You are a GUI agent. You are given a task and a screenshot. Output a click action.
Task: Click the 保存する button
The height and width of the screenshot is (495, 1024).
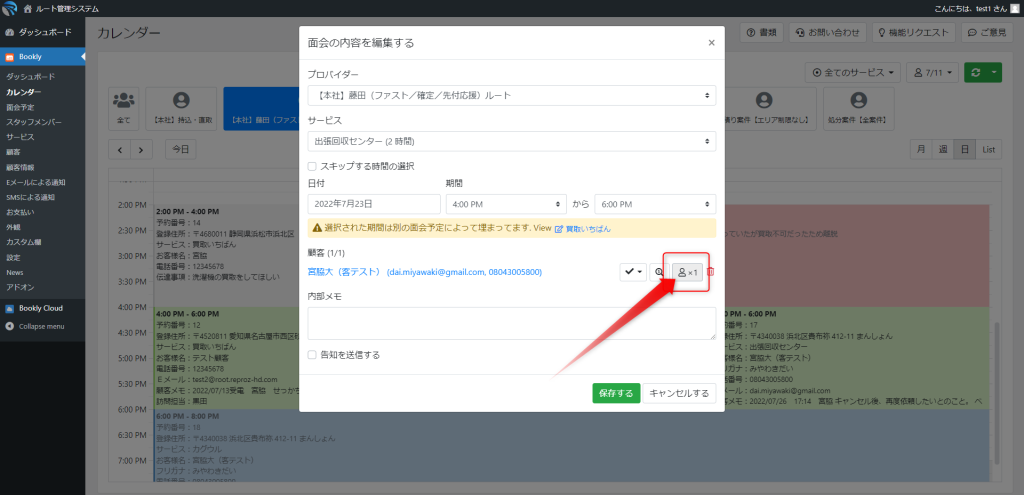pos(615,393)
